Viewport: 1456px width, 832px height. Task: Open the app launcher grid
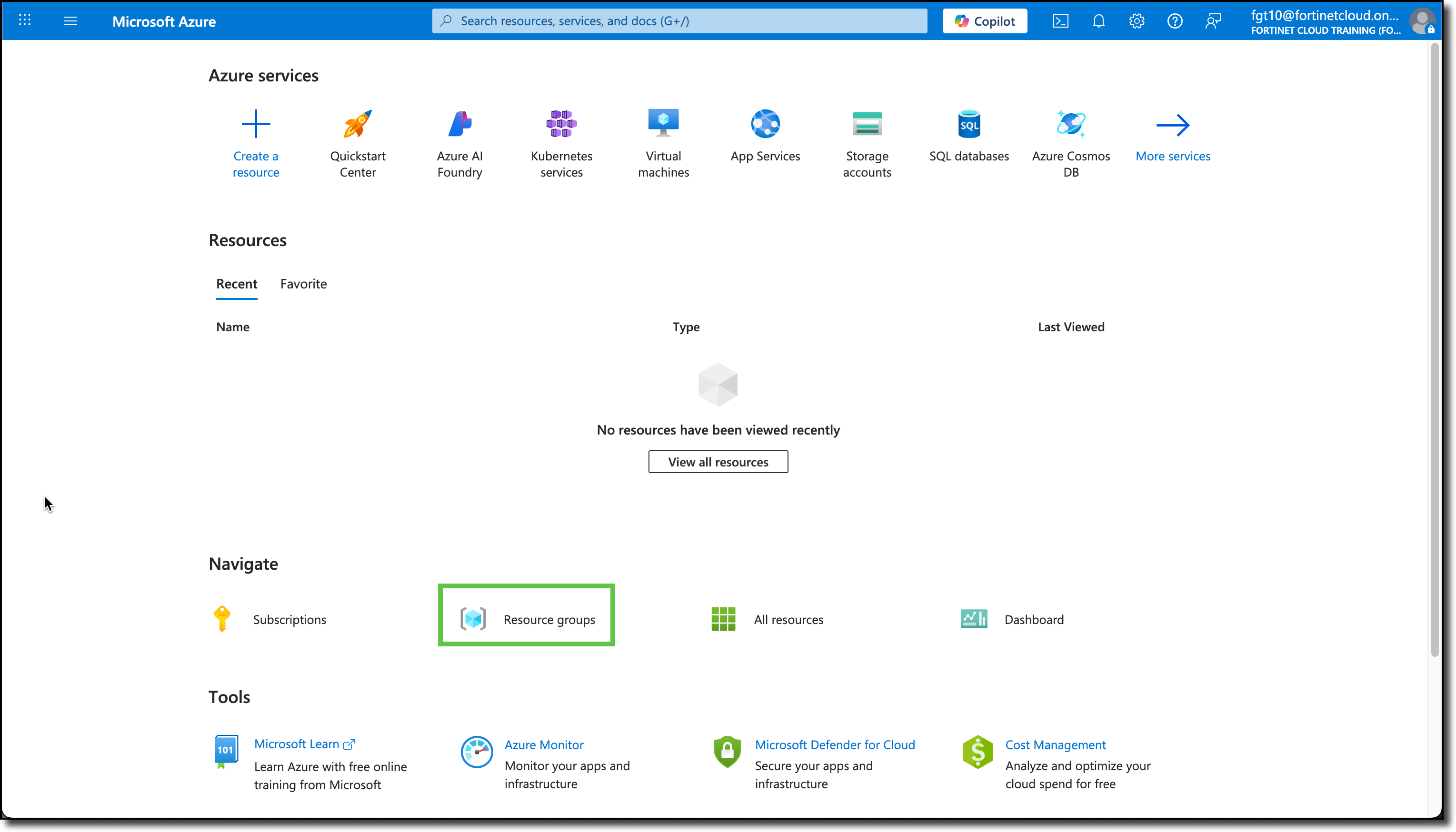coord(25,20)
